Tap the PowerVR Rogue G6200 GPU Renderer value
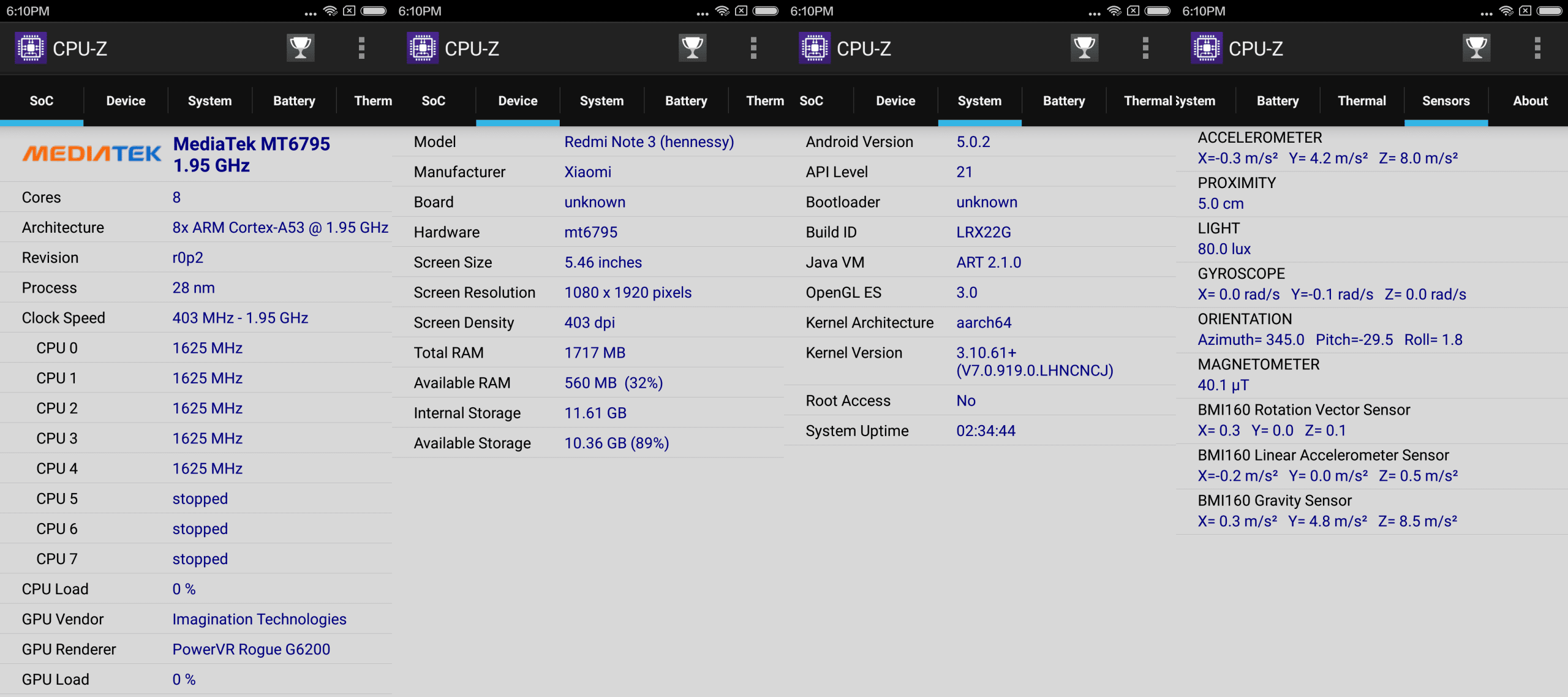 [251, 649]
